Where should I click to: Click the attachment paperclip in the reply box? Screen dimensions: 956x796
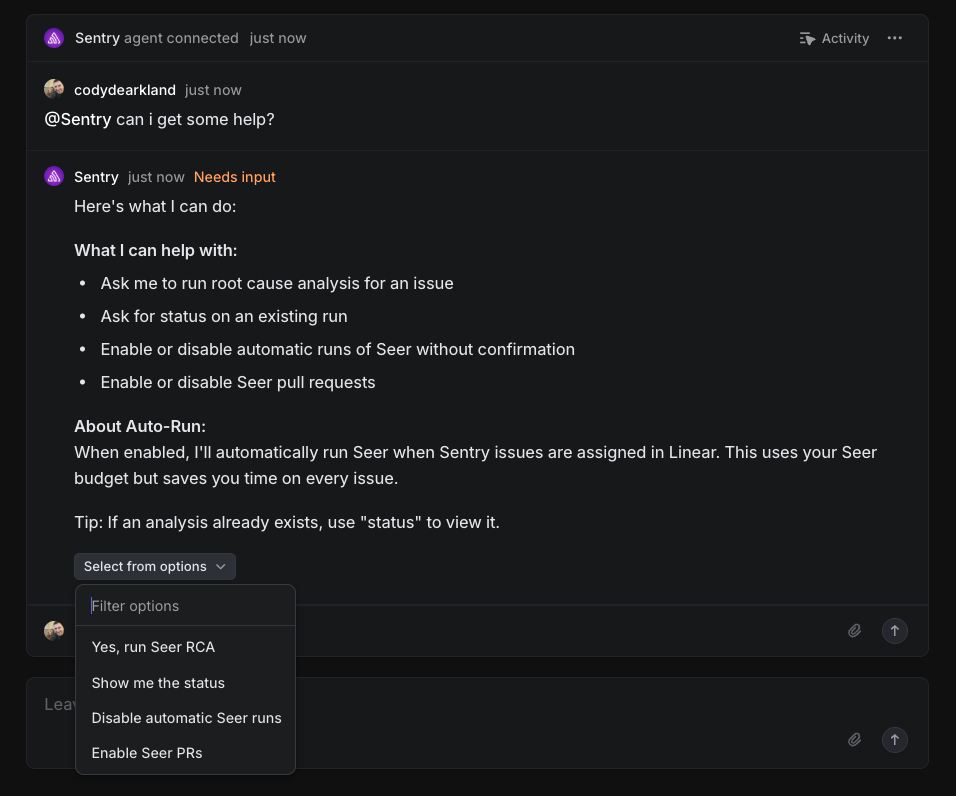point(854,631)
